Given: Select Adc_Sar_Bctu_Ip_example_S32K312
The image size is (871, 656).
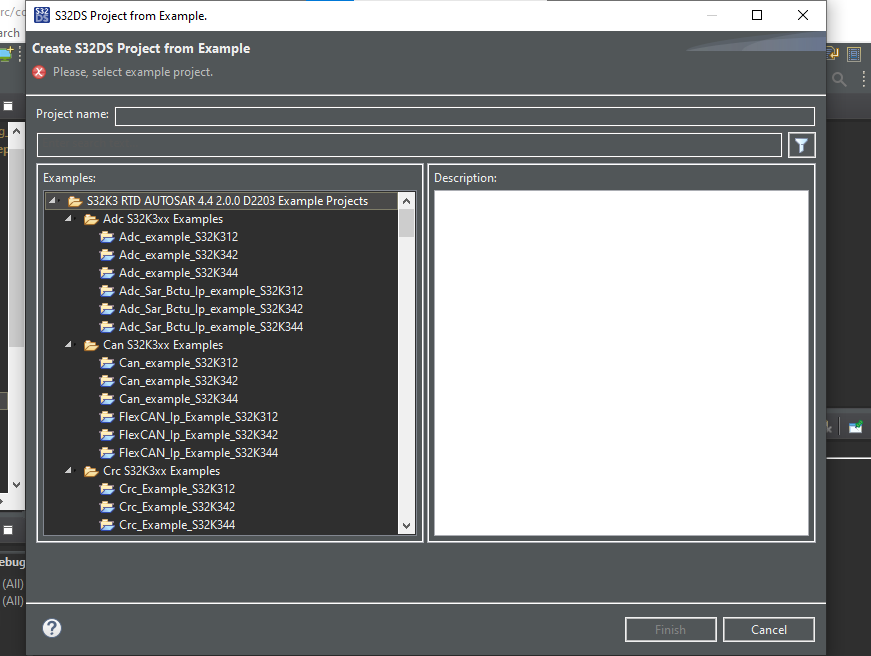Looking at the screenshot, I should 211,291.
